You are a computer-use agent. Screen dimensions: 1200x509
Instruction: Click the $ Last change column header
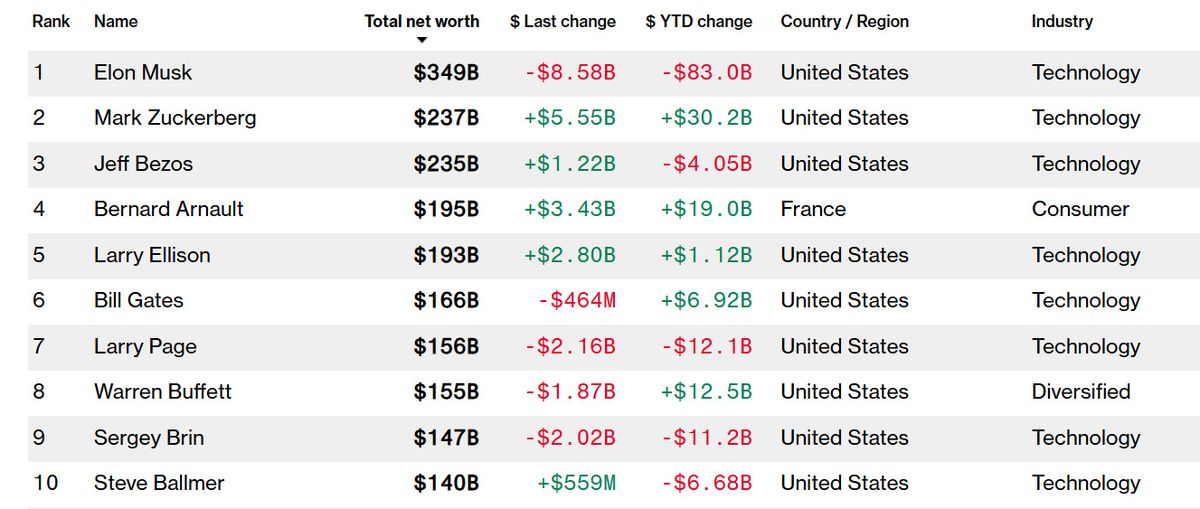click(x=562, y=21)
